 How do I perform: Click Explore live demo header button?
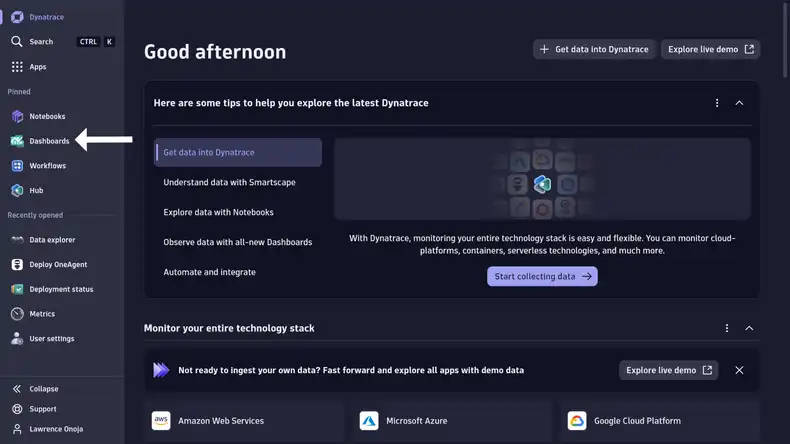click(x=710, y=49)
